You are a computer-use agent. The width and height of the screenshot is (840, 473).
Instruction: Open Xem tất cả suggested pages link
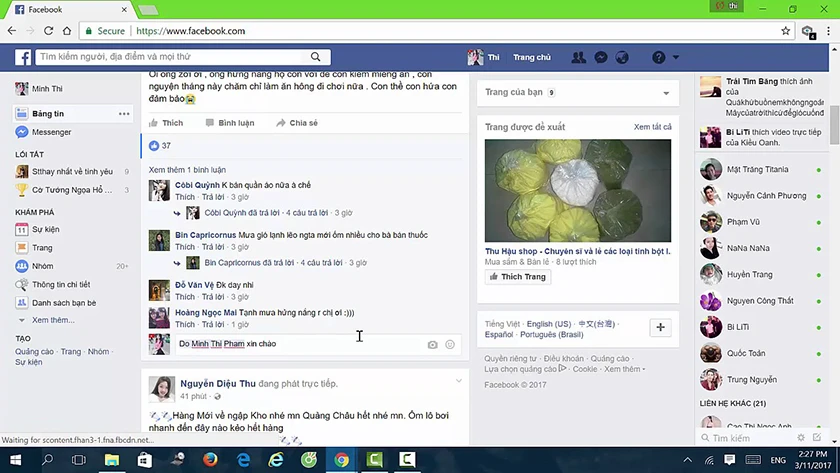point(652,127)
